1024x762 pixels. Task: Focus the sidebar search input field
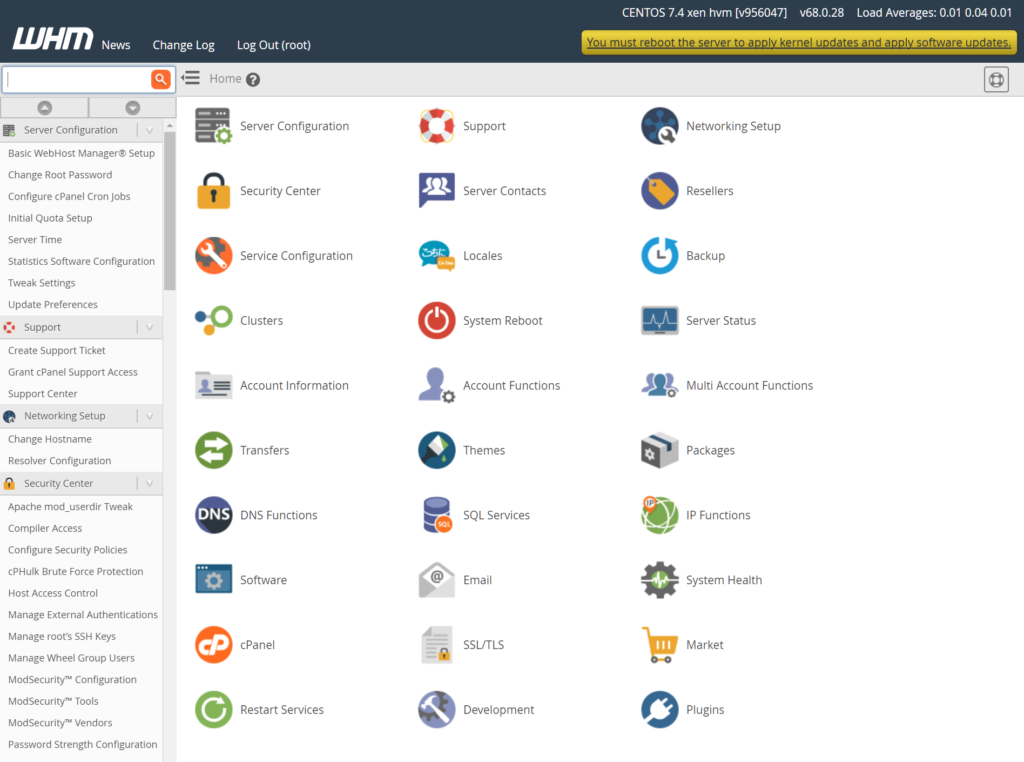[76, 79]
